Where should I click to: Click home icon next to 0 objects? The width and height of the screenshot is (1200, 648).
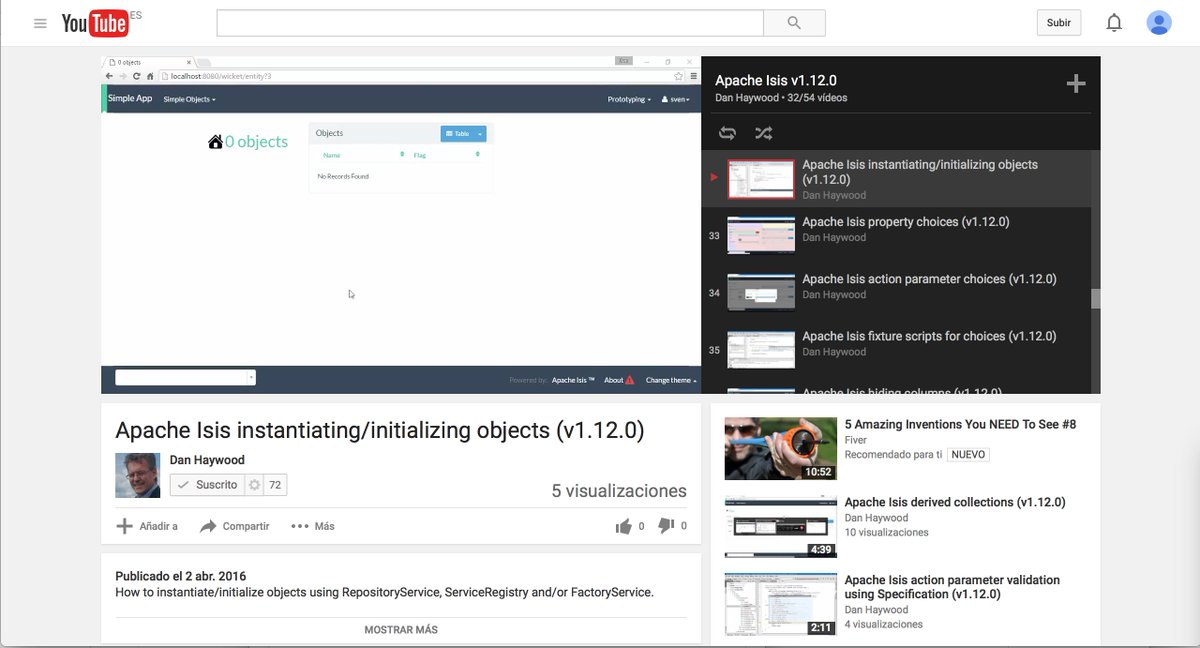tap(215, 142)
